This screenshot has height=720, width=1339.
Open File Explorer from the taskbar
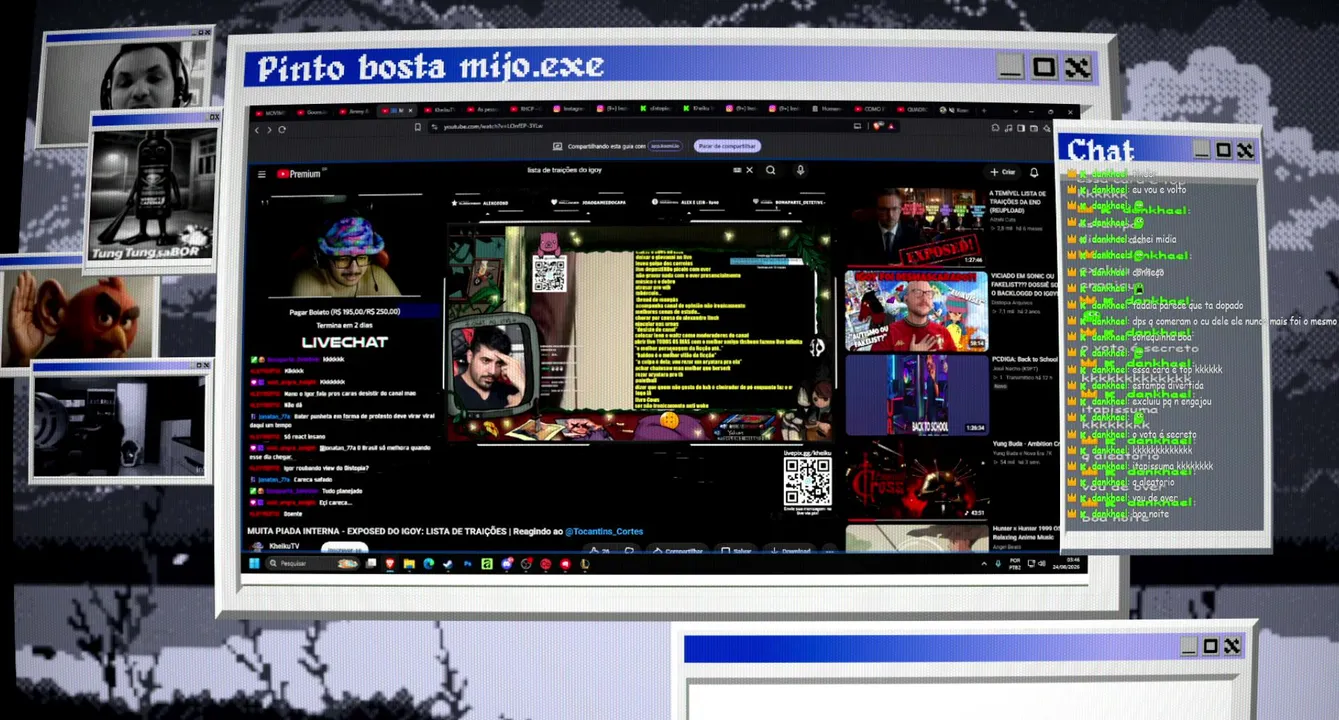point(409,564)
